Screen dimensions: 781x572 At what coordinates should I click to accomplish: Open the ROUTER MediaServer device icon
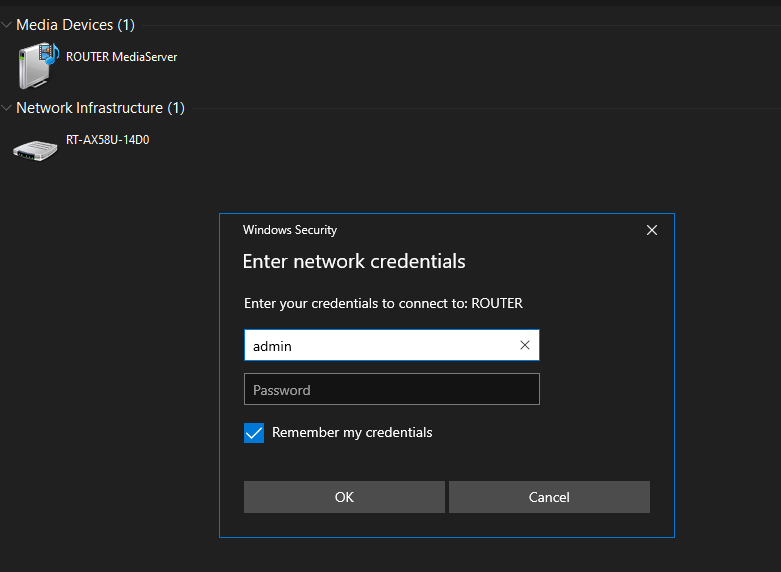(38, 66)
